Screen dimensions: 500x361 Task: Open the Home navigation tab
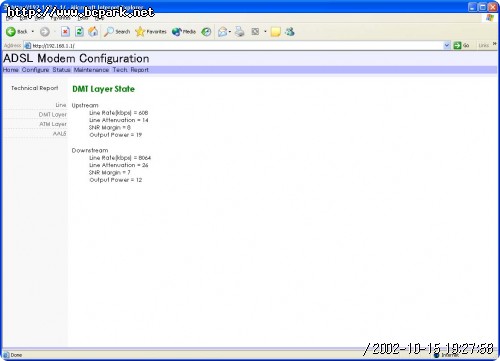[11, 70]
